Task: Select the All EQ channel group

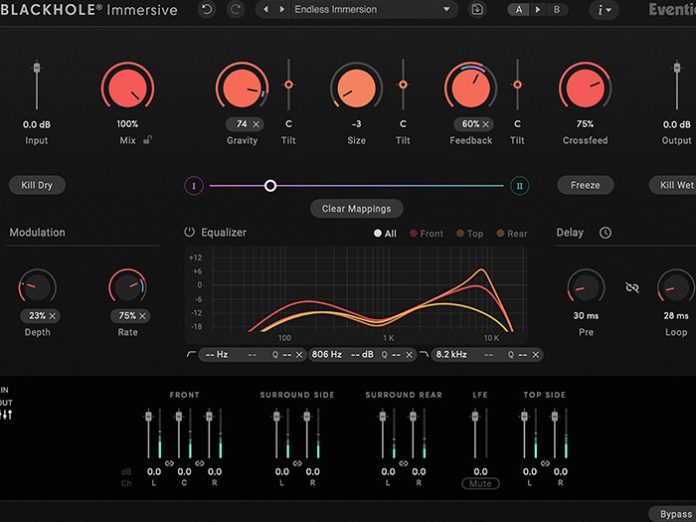Action: pos(385,233)
